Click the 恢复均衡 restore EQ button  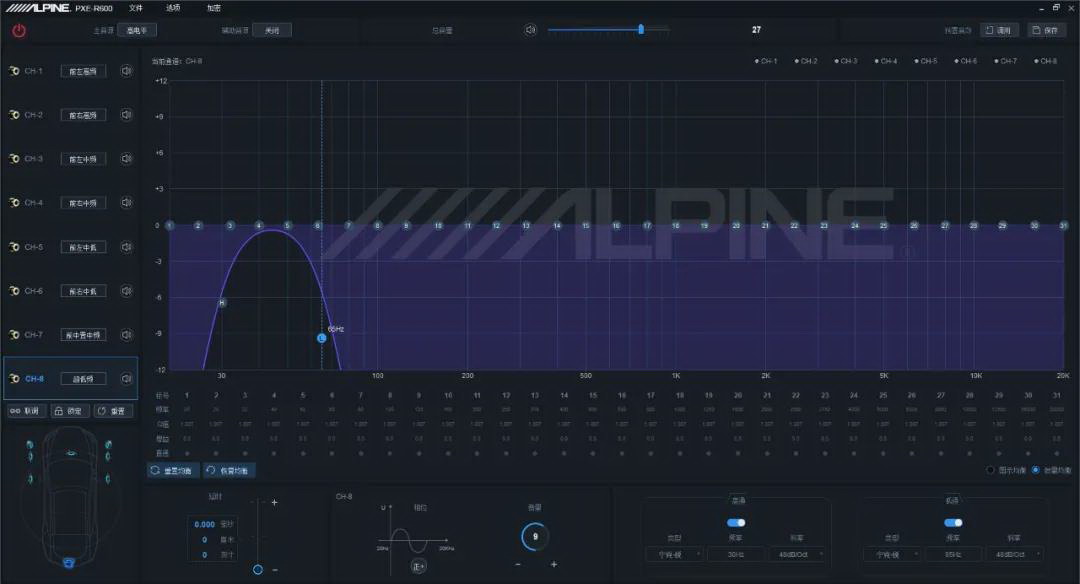click(229, 470)
